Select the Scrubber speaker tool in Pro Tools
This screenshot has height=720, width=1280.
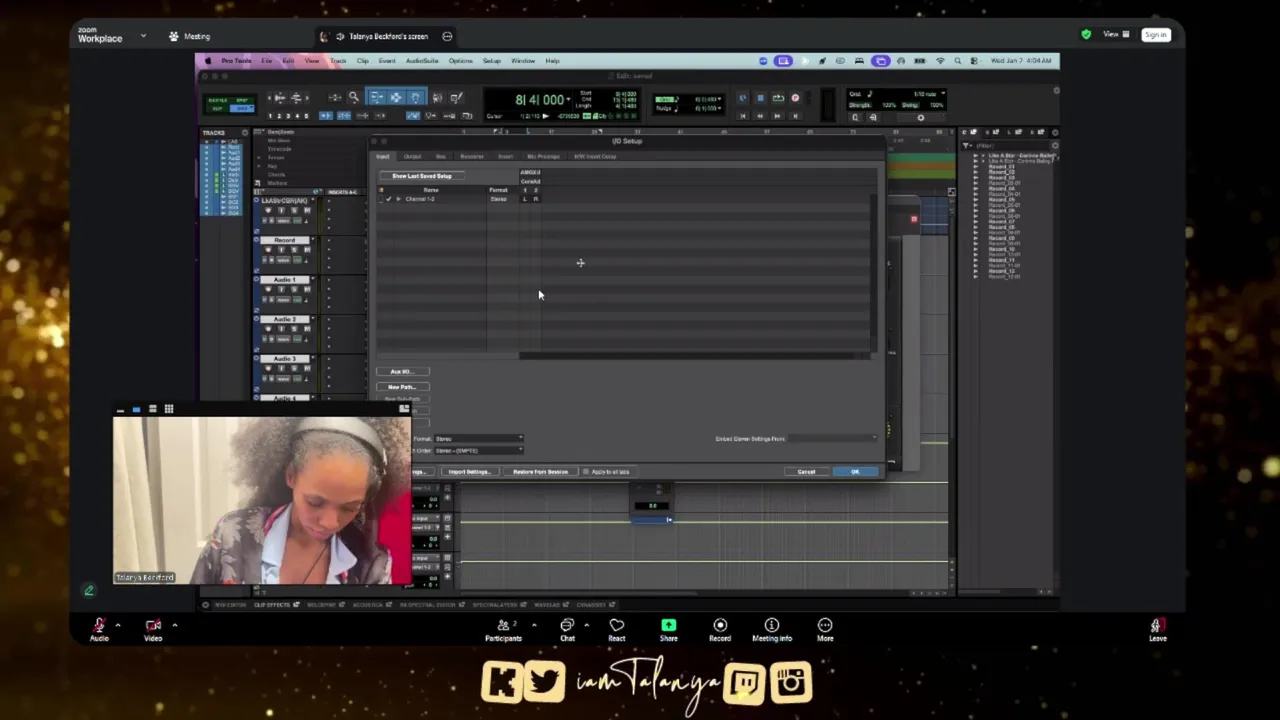[437, 98]
